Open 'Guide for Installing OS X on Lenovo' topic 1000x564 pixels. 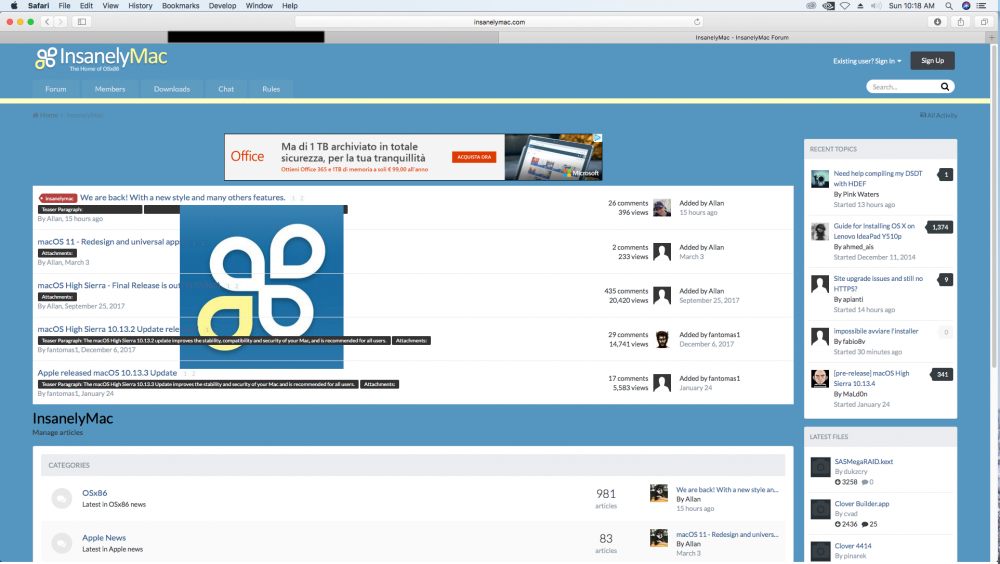[x=874, y=231]
